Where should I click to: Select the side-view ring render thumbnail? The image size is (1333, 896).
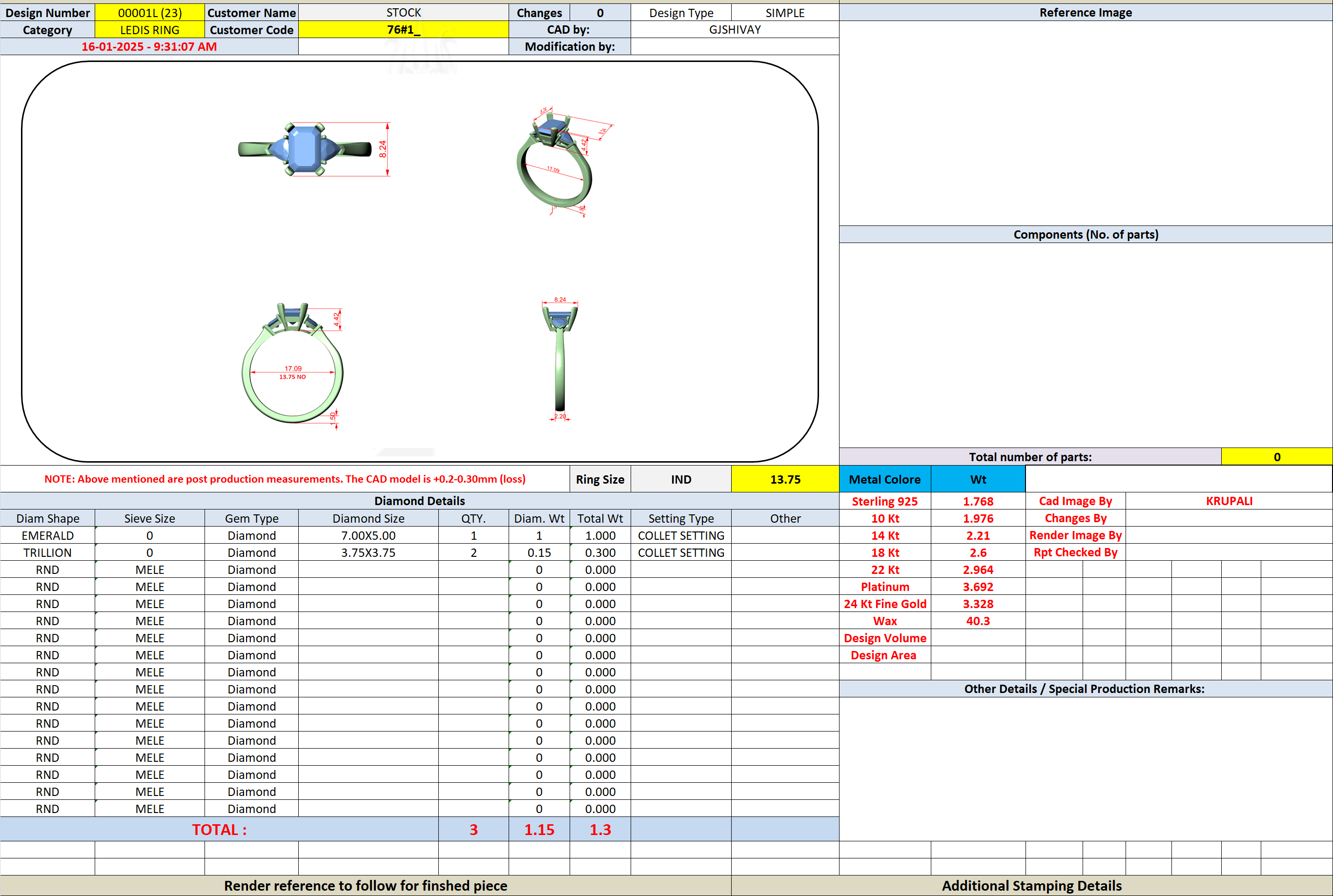[560, 359]
